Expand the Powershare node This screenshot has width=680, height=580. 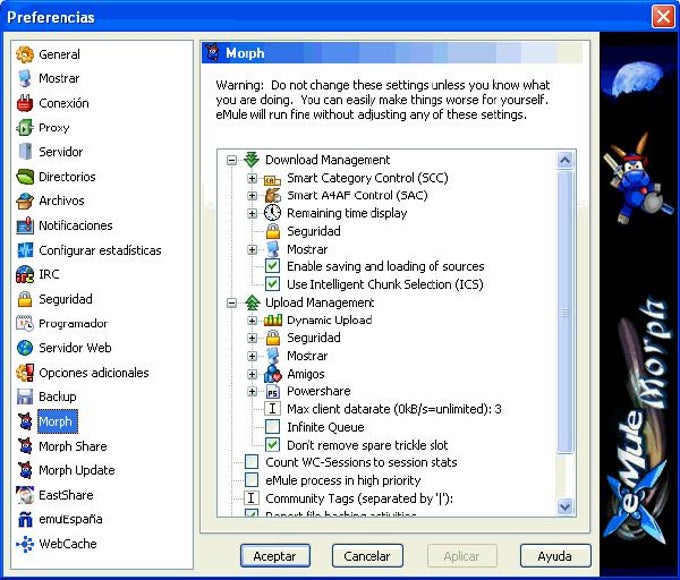(252, 391)
